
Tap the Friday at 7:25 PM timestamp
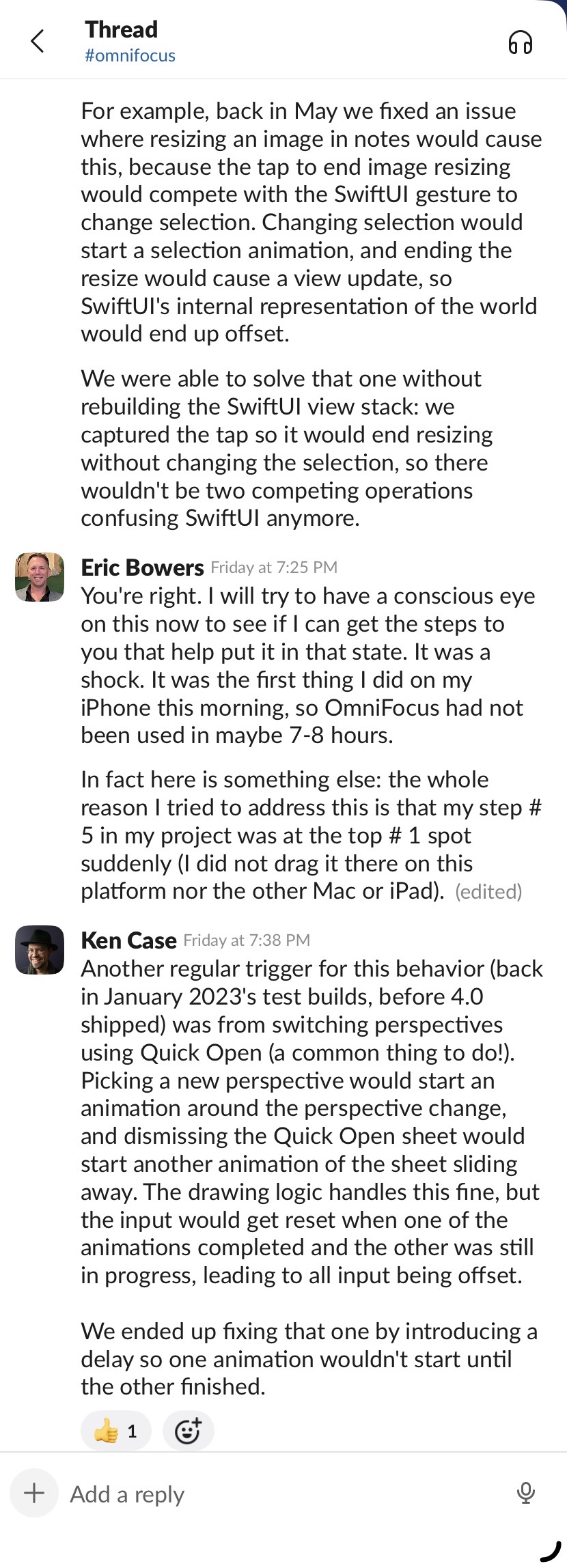click(x=274, y=568)
